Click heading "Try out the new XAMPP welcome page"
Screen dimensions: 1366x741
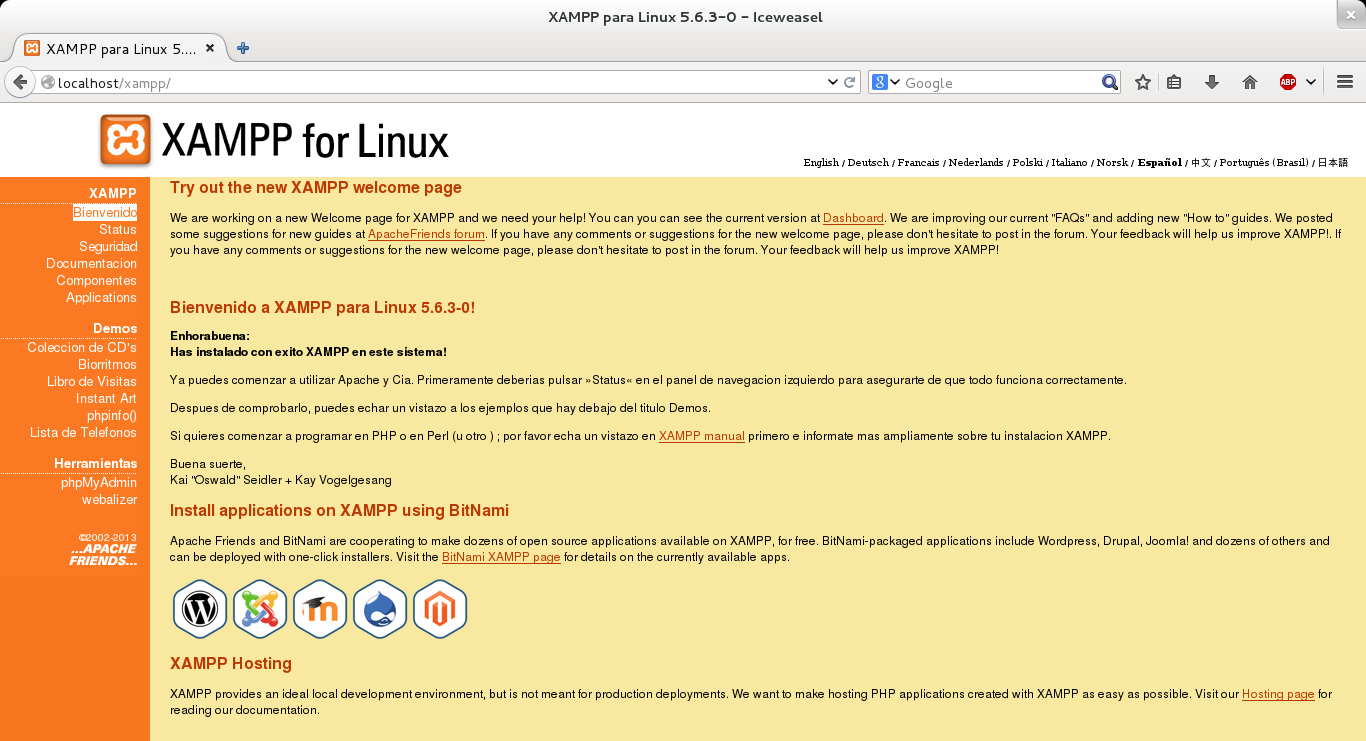316,187
